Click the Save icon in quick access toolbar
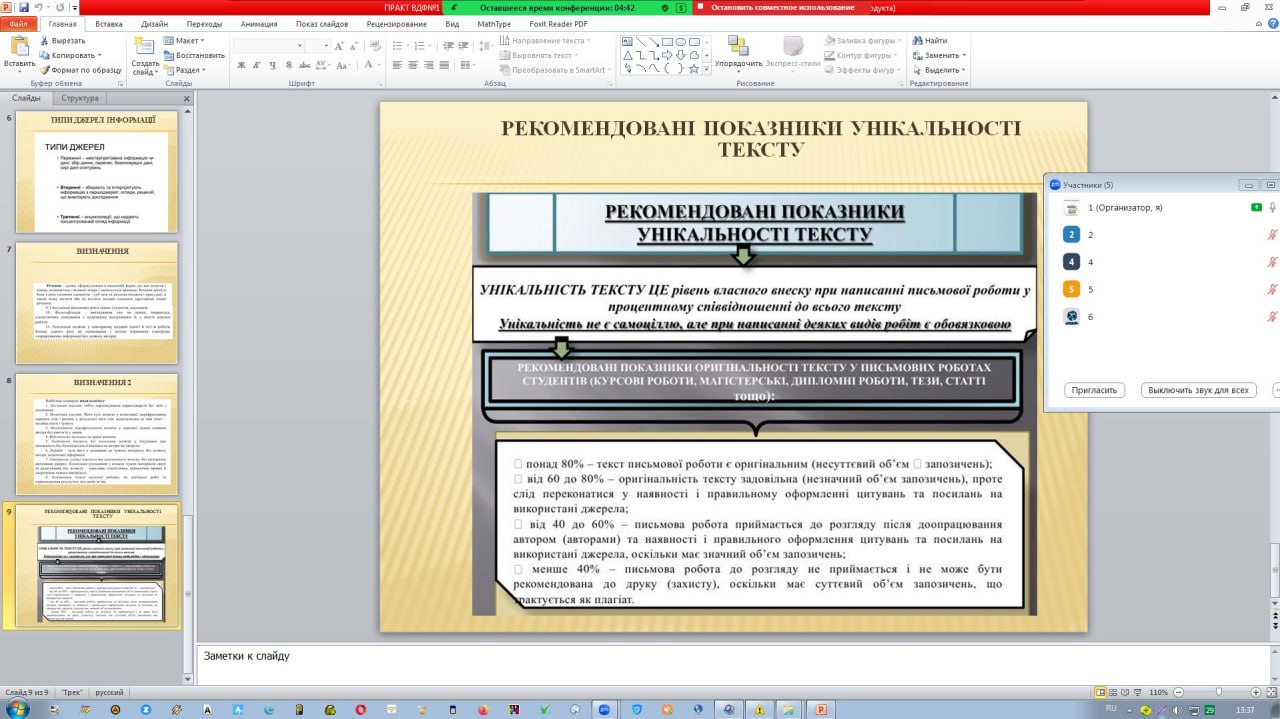Viewport: 1280px width, 719px height. (x=24, y=7)
